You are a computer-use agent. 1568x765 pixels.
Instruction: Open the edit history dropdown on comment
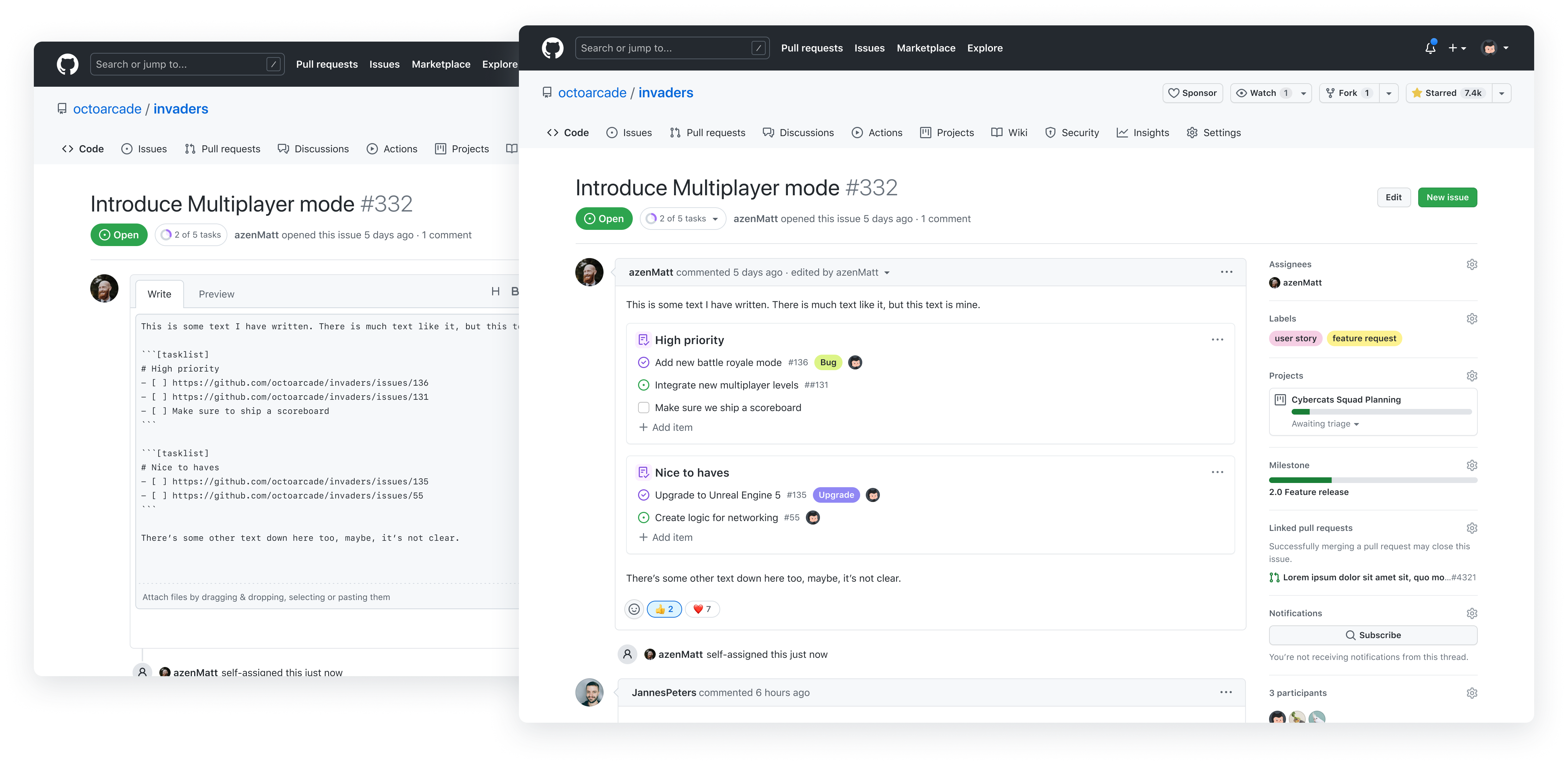click(x=886, y=273)
